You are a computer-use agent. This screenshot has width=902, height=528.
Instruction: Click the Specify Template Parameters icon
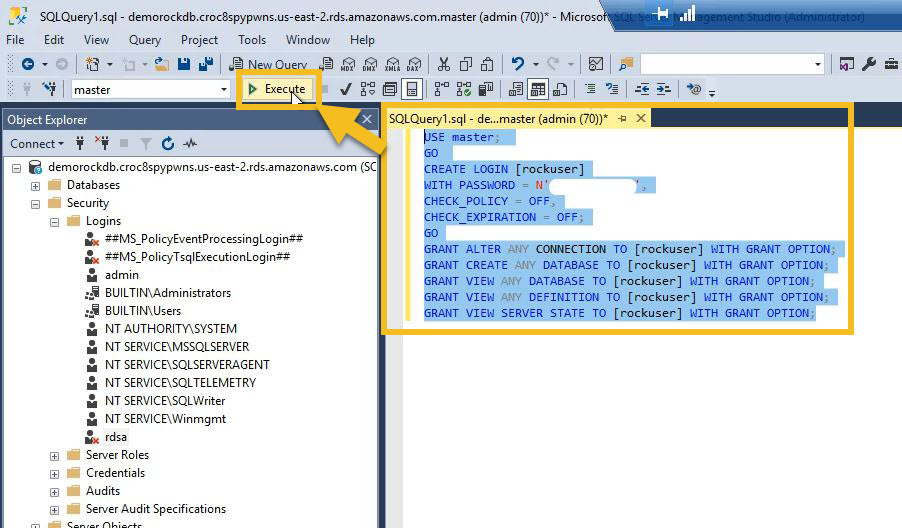(x=694, y=89)
